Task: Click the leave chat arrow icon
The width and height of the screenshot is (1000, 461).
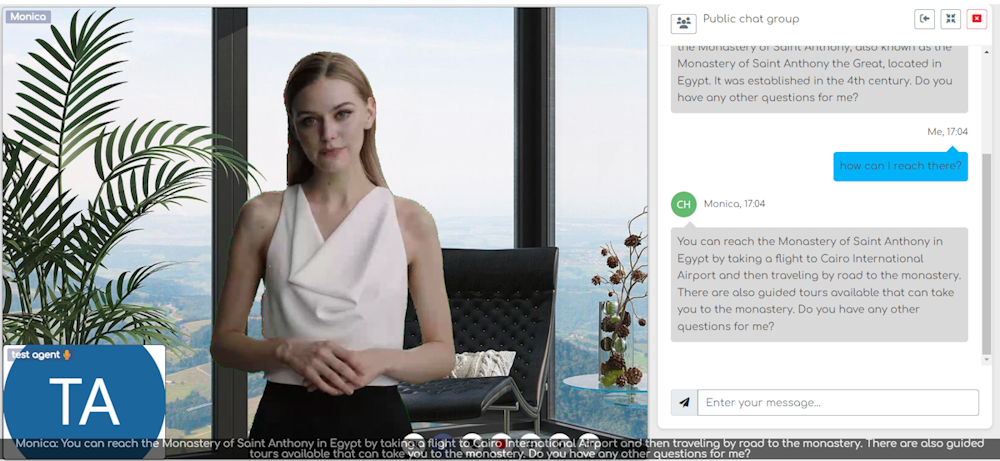Action: (x=924, y=19)
